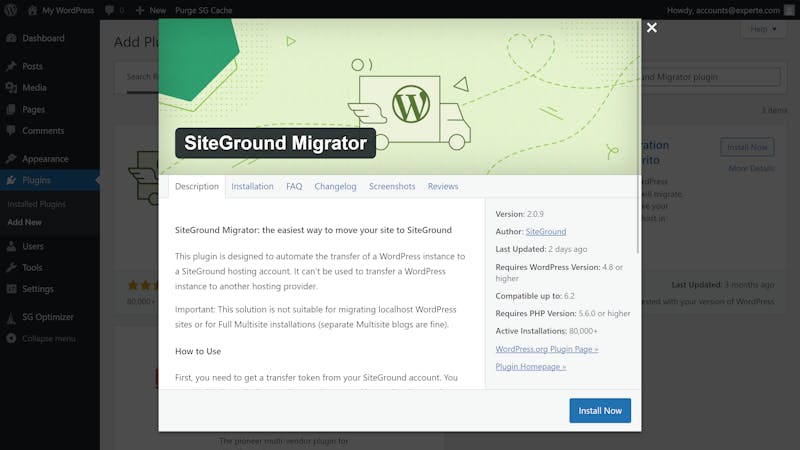Click 'Last Updated: 2 days ago' text

(x=541, y=249)
